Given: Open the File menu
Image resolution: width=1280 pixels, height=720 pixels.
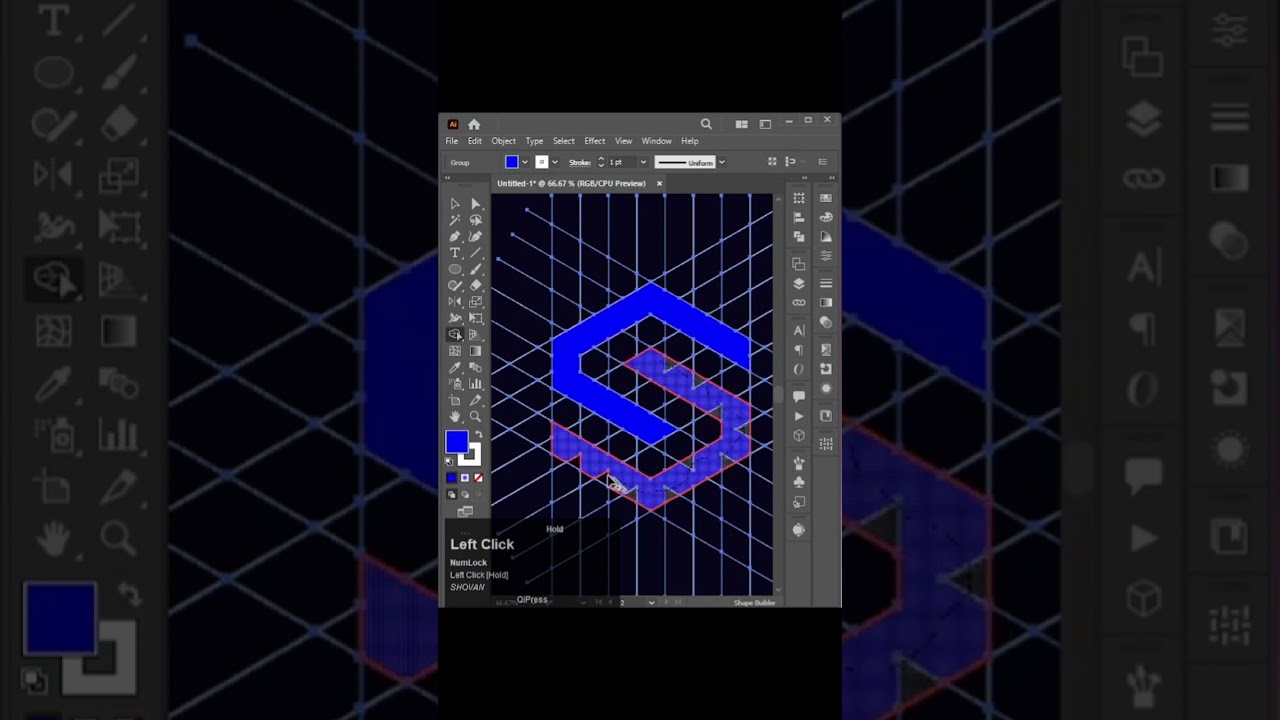Looking at the screenshot, I should click(x=452, y=141).
